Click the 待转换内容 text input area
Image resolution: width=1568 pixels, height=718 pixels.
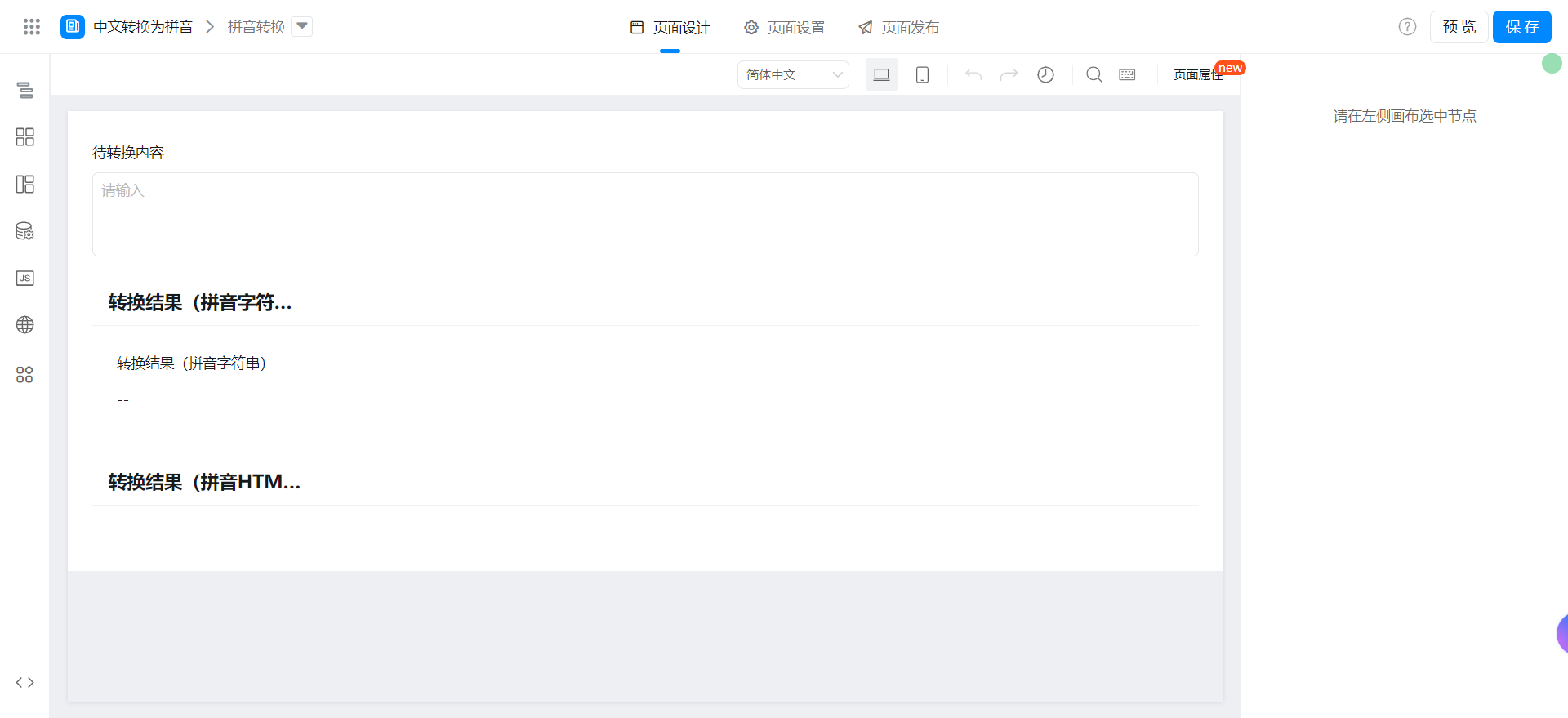[645, 214]
